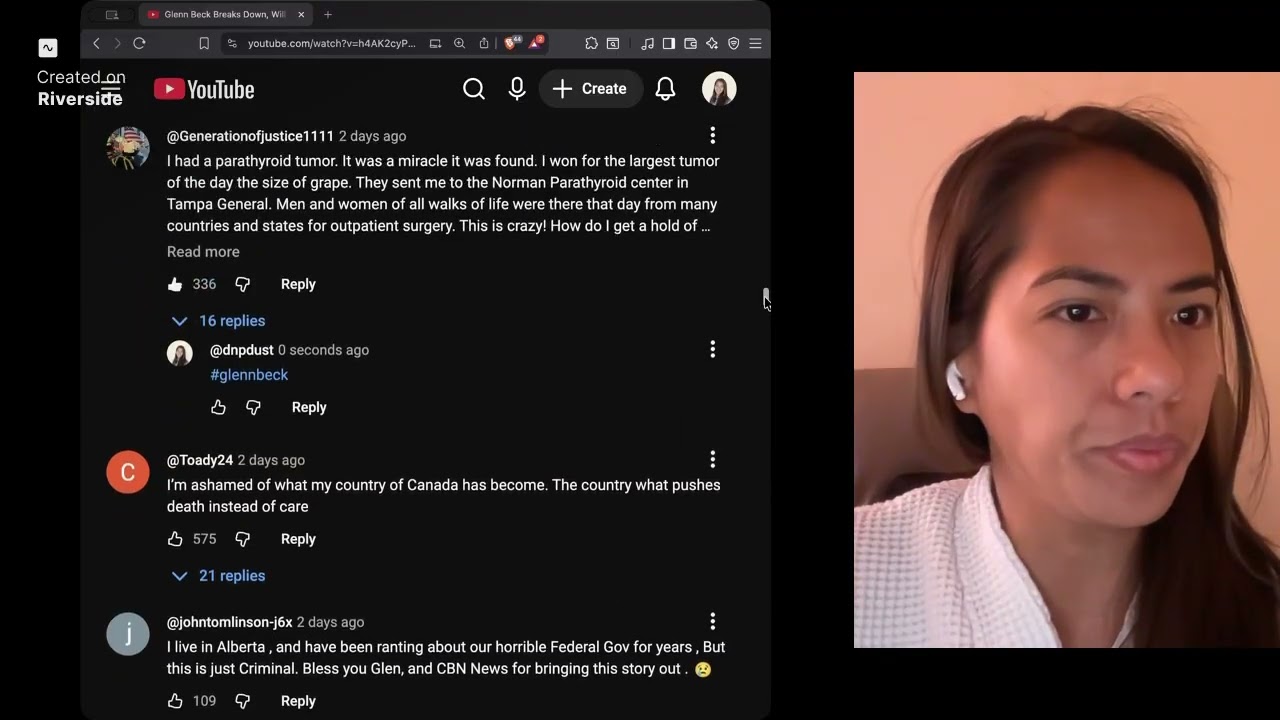Reply to the dnpdust reply
This screenshot has height=720, width=1280.
coord(309,407)
